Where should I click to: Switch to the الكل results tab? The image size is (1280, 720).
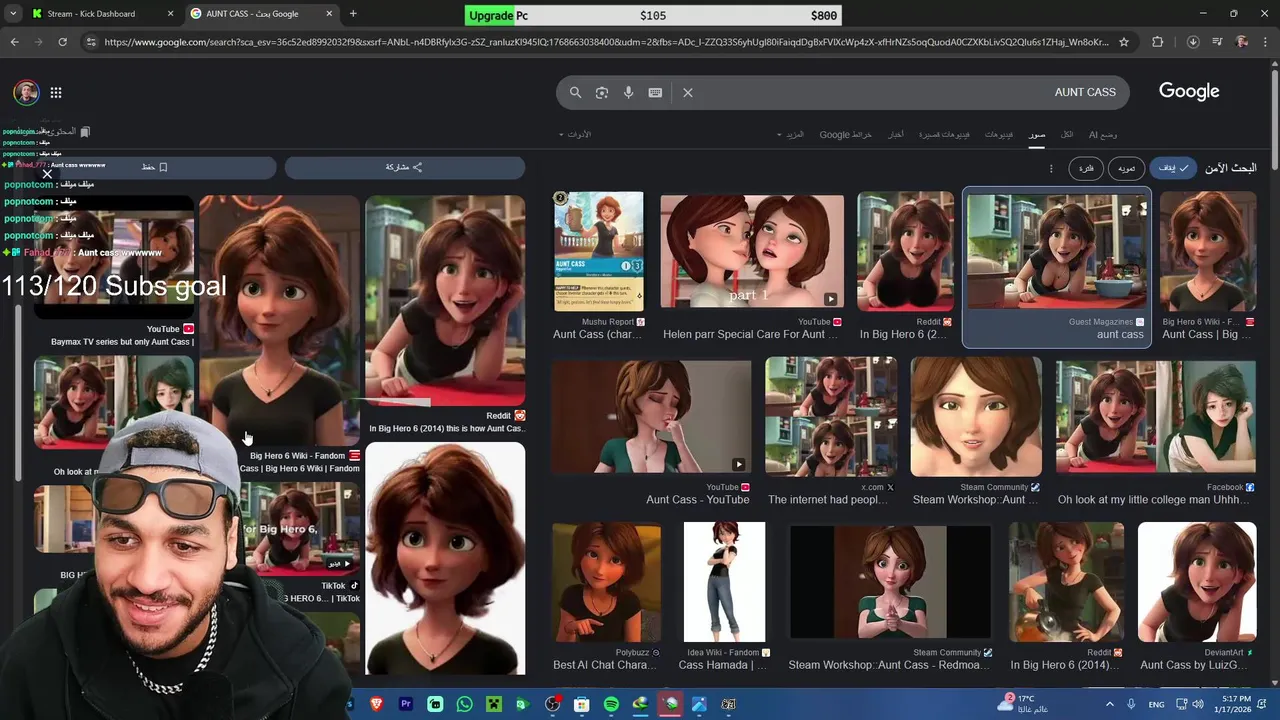pyautogui.click(x=1067, y=134)
